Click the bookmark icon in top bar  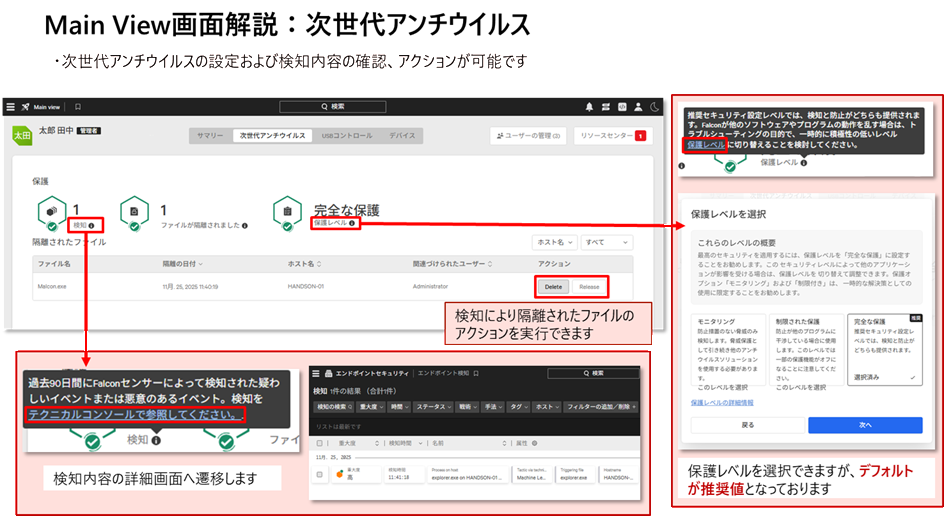[x=78, y=106]
